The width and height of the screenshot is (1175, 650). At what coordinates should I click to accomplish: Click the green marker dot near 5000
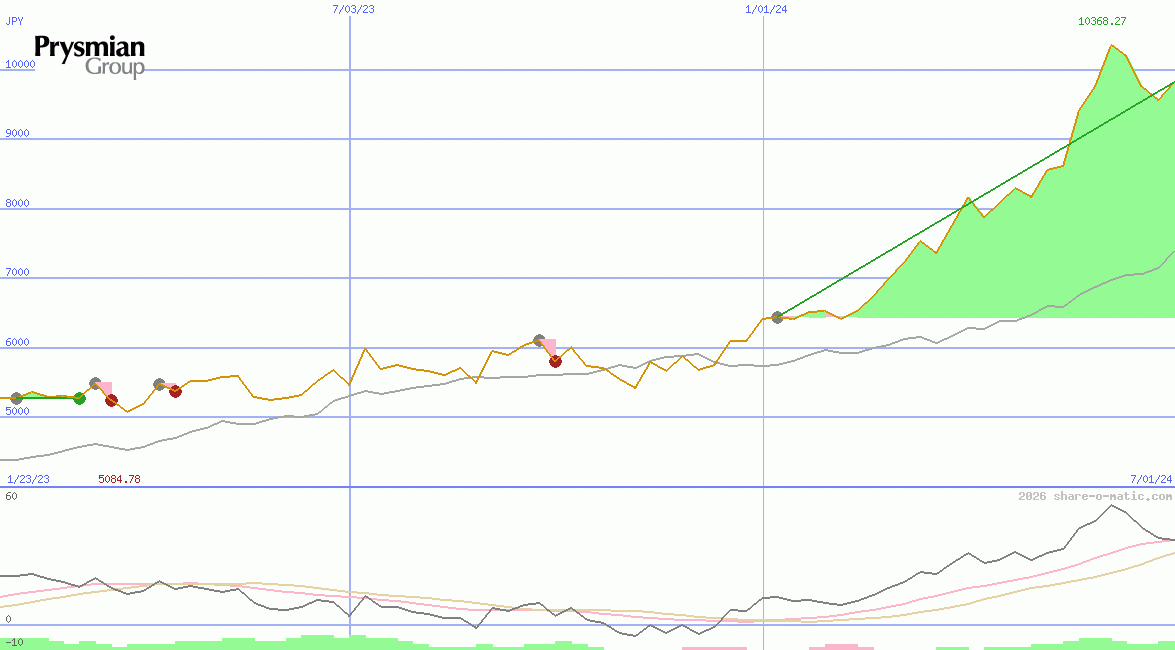80,398
